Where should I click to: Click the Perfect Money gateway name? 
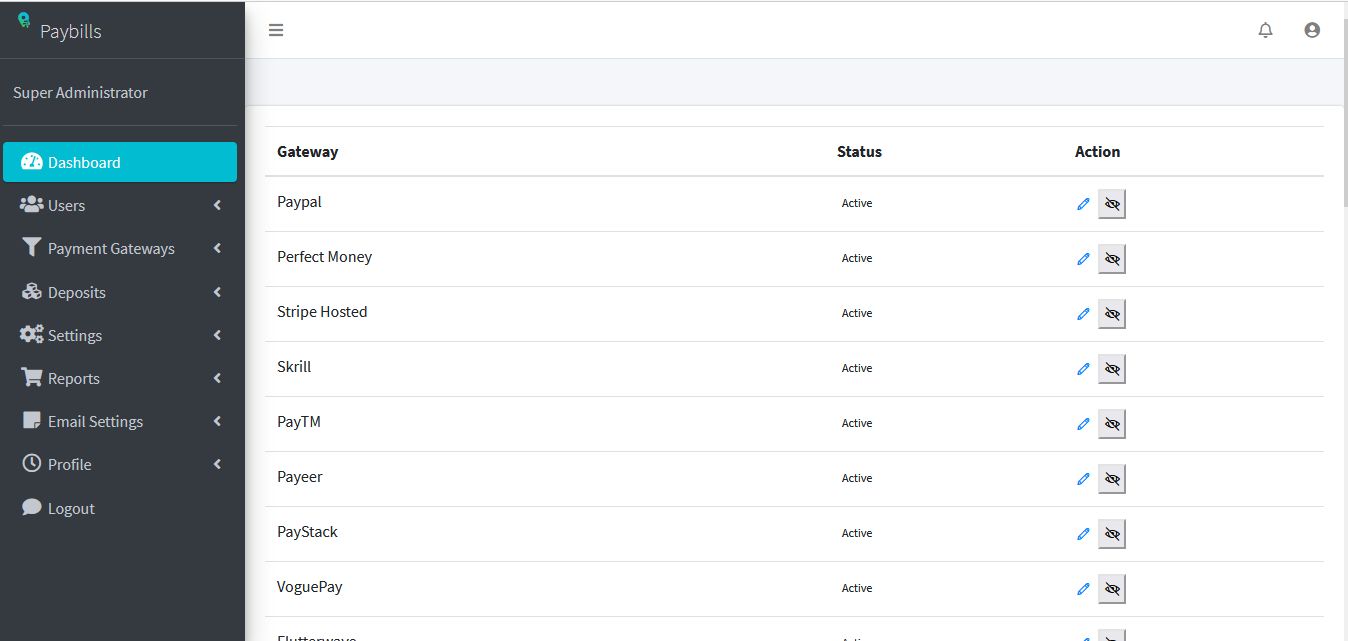324,257
